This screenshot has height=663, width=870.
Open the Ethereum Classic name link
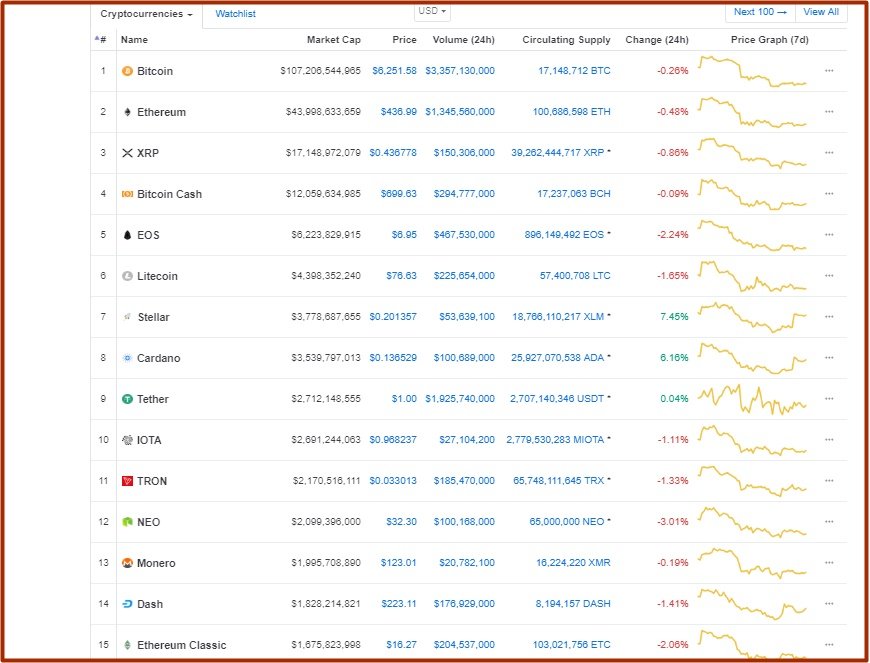[181, 645]
